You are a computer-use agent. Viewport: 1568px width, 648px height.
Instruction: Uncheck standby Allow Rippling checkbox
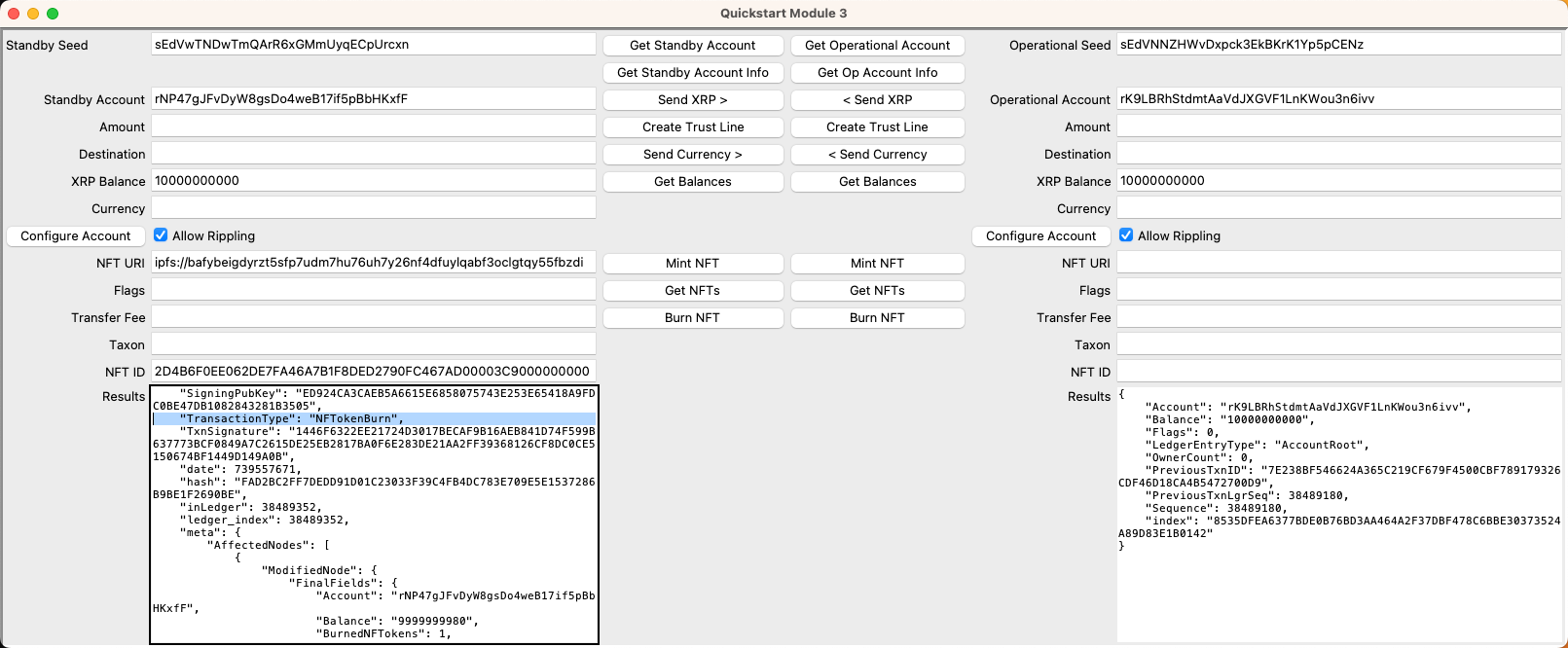(162, 235)
